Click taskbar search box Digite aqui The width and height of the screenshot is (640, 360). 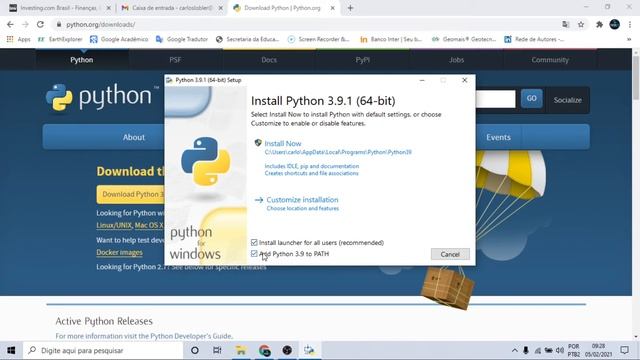103,350
